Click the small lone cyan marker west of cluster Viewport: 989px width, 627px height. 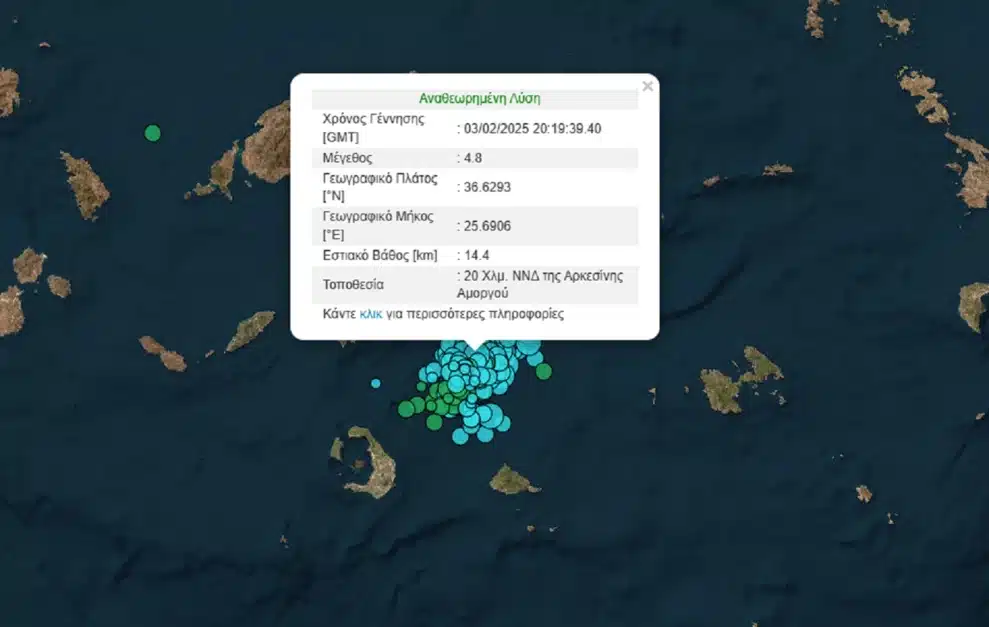[x=376, y=383]
